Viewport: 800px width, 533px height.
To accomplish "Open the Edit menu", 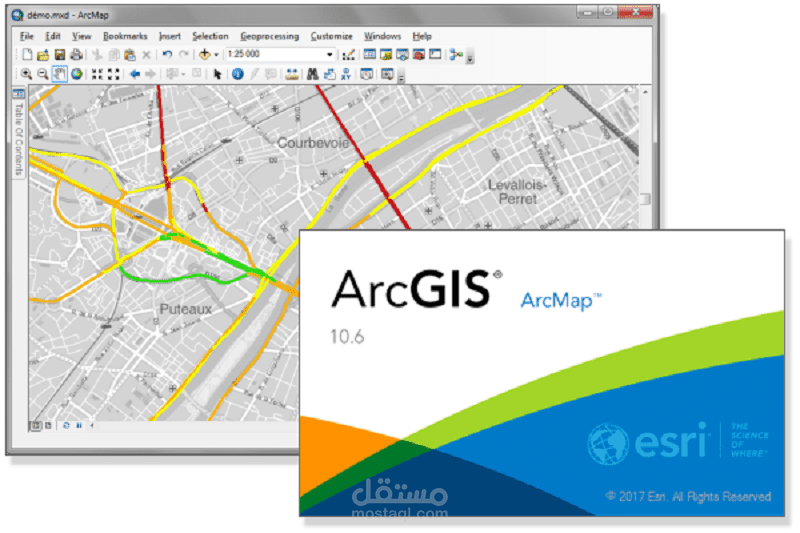I will 53,36.
